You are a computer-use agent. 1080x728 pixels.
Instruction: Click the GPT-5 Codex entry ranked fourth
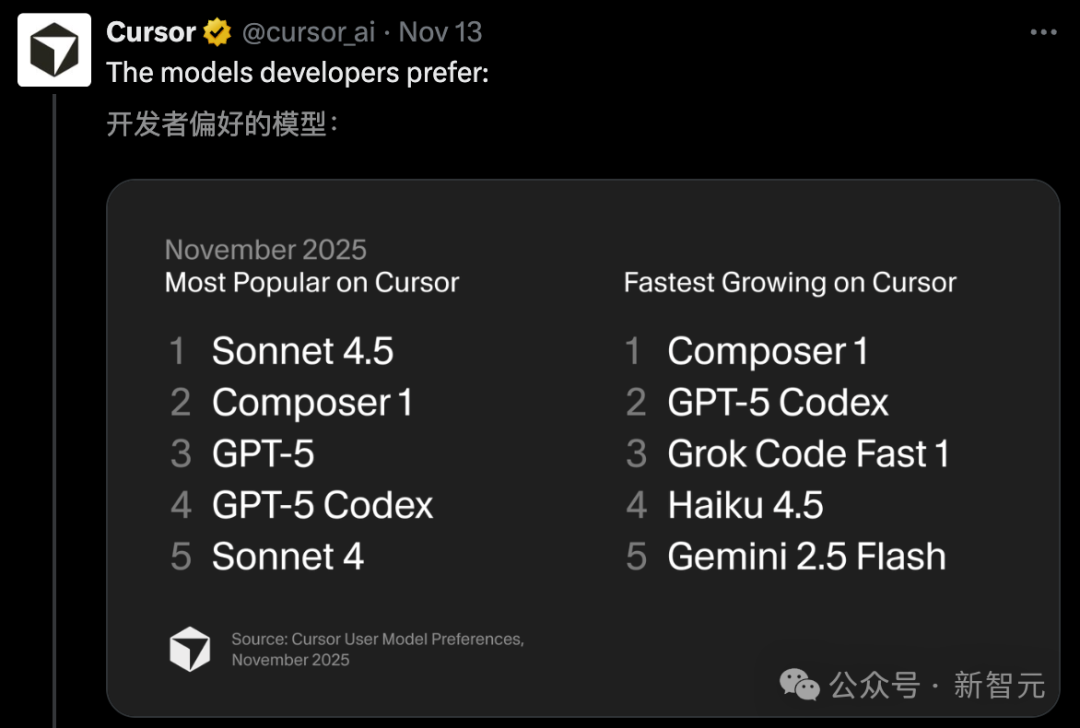click(x=322, y=505)
